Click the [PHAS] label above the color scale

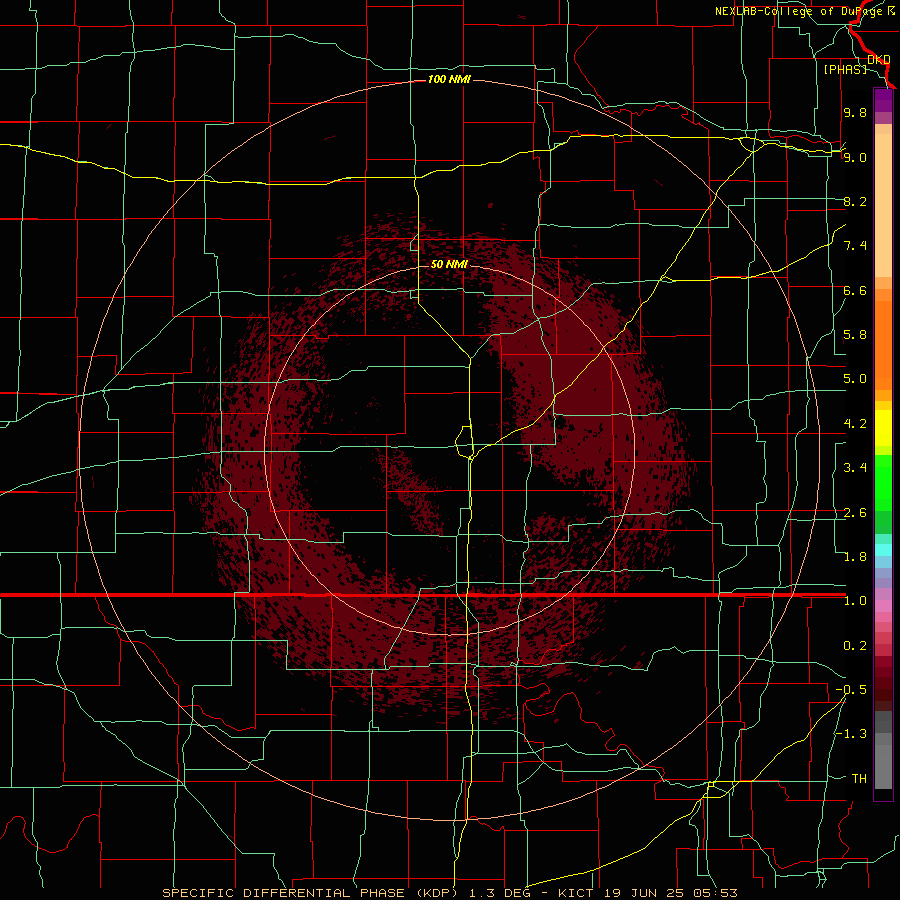tap(845, 69)
